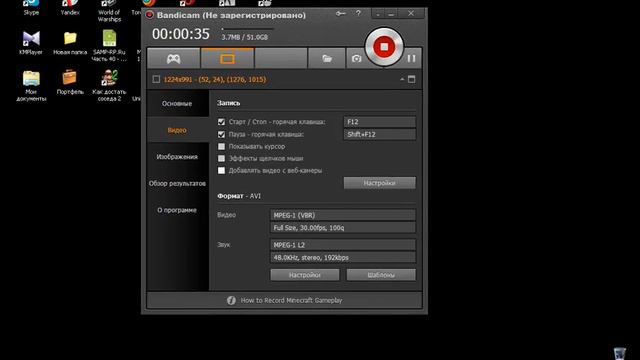Open Skype desktop shortcut
The width and height of the screenshot is (640, 360).
[x=31, y=7]
